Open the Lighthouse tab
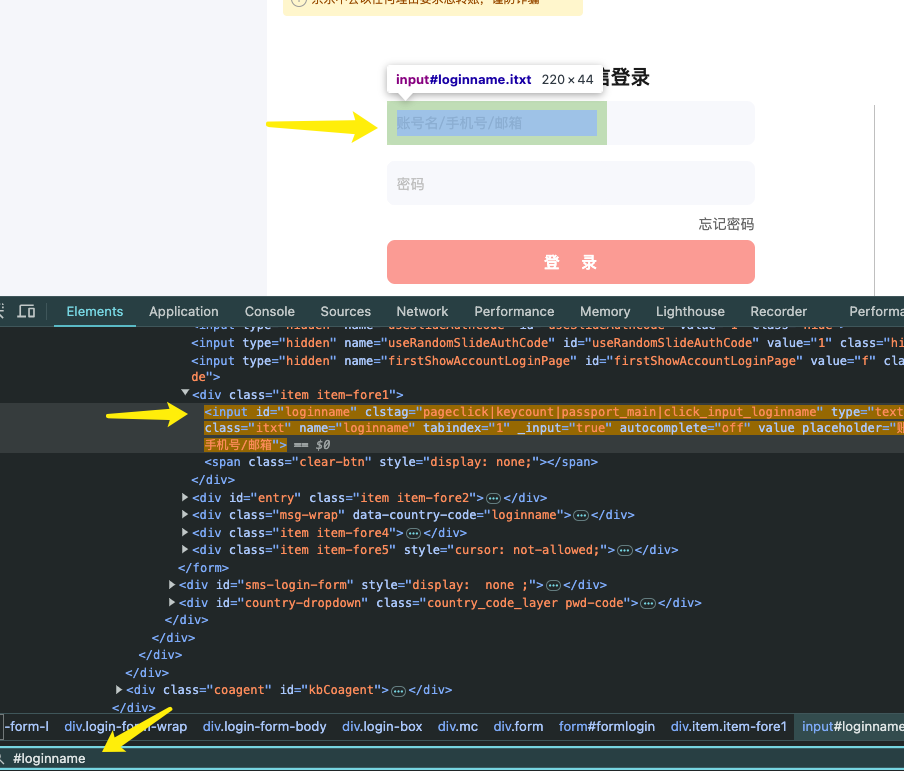Viewport: 904px width, 771px height. click(690, 311)
